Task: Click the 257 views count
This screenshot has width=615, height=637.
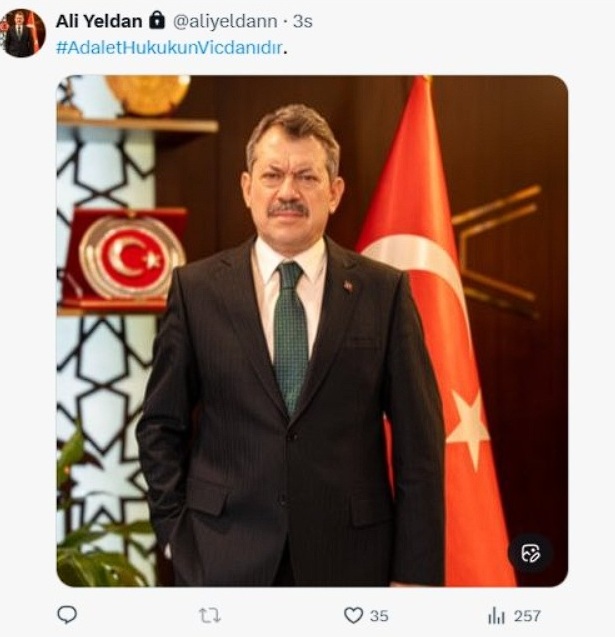Action: [x=527, y=616]
